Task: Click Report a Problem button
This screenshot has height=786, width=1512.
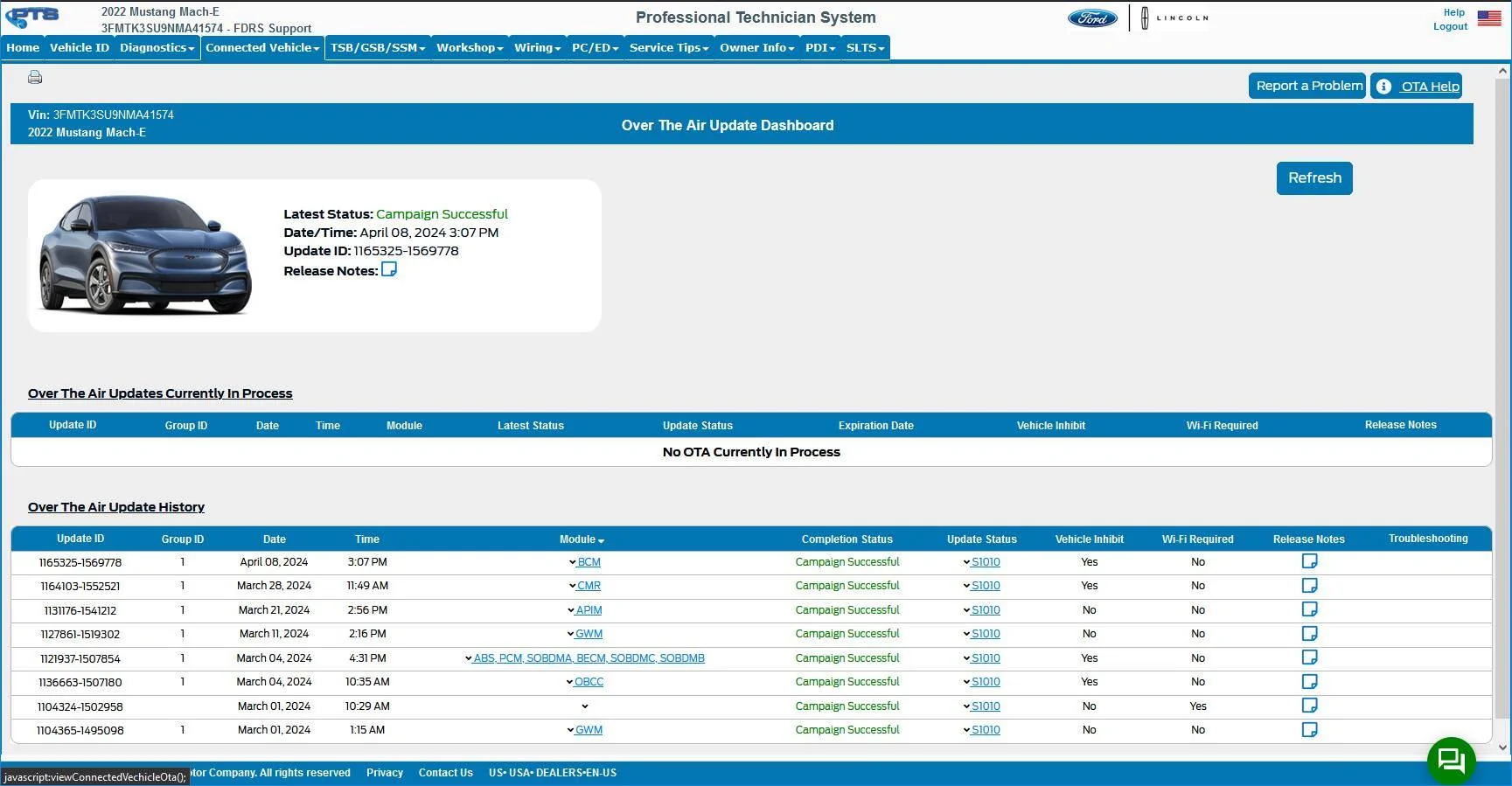Action: coord(1307,86)
